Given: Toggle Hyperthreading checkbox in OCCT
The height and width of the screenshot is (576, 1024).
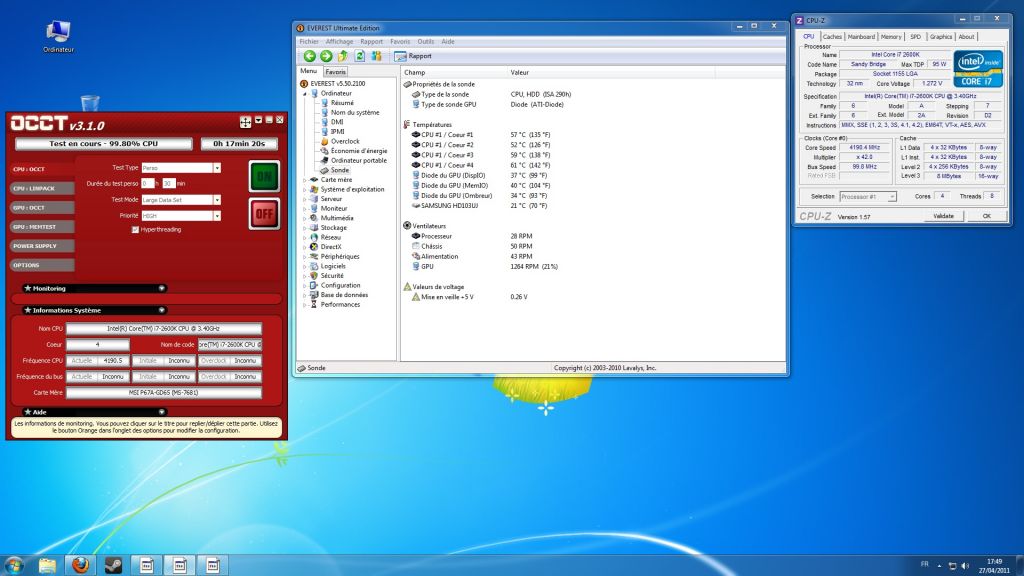Looking at the screenshot, I should (x=135, y=230).
